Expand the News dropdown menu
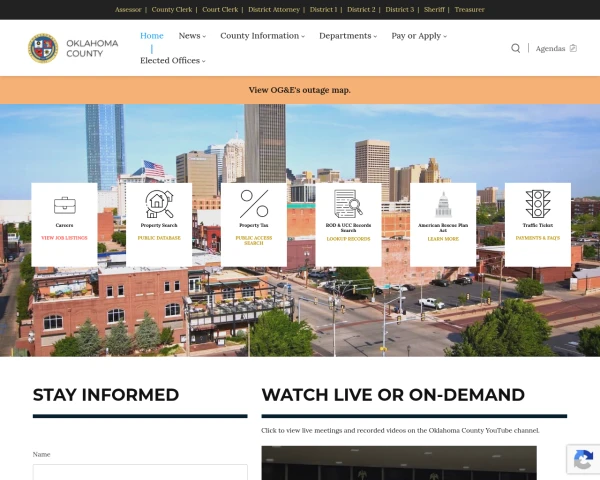The image size is (600, 480). (192, 36)
